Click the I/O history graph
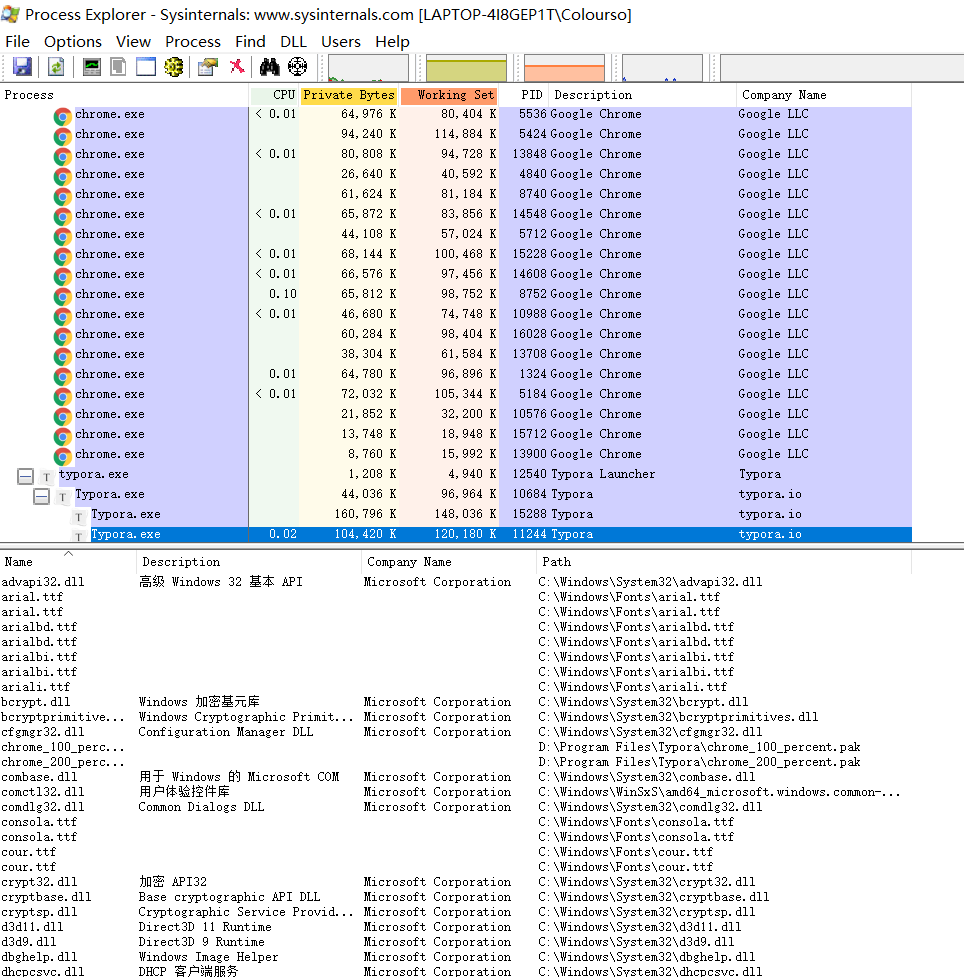 tap(662, 68)
